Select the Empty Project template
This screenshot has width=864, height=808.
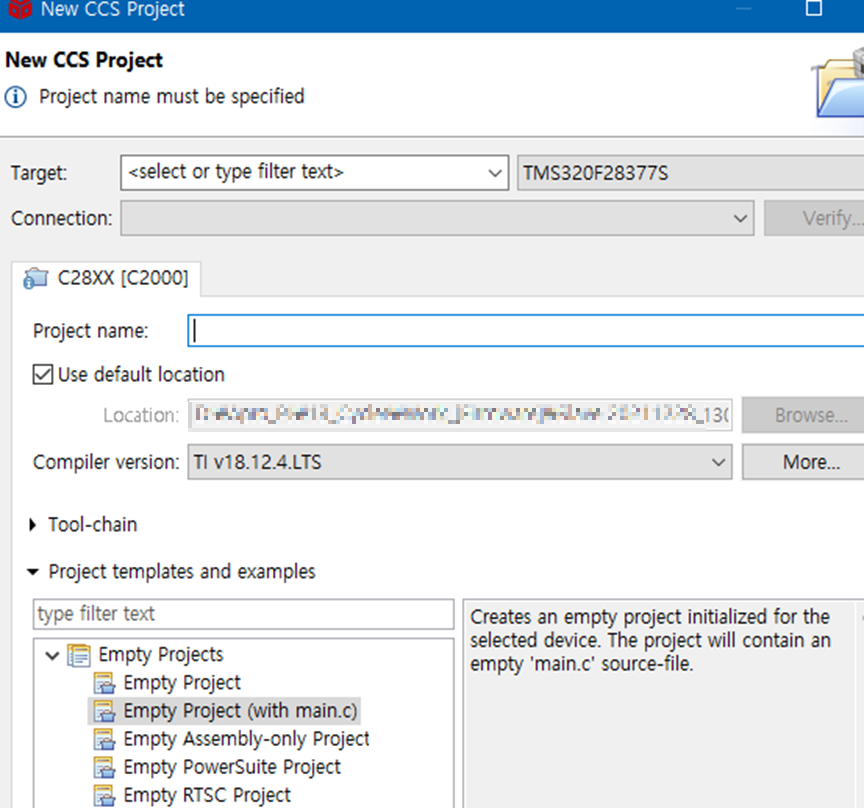tap(182, 683)
